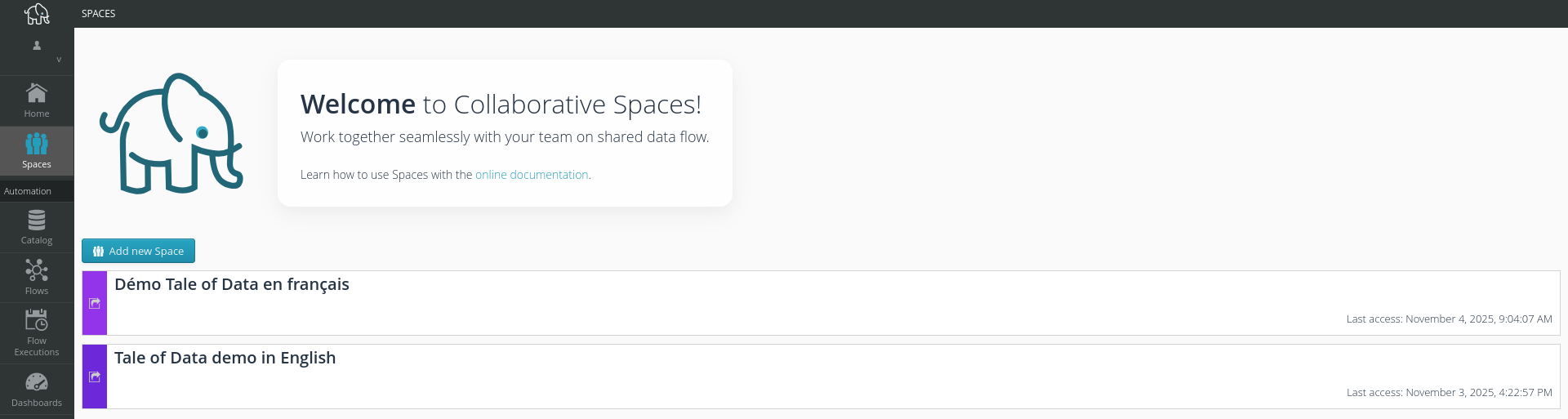Open the Tale of Data demo in English space
1568x419 pixels.
tap(225, 358)
